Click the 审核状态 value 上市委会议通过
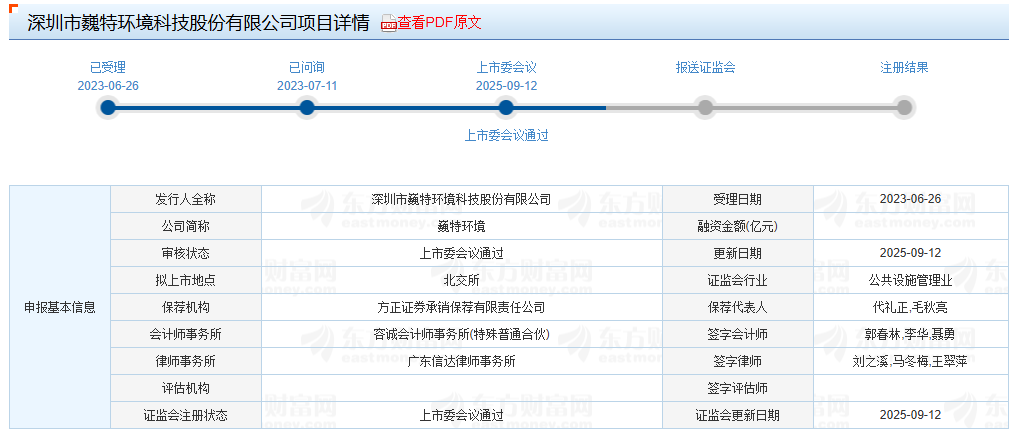Viewport: 1018px width, 432px height. pyautogui.click(x=462, y=253)
